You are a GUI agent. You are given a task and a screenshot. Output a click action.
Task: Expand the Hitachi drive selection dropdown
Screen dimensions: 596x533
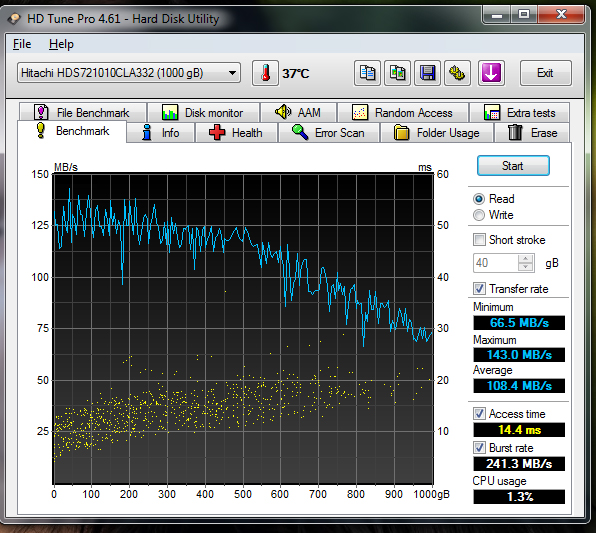pos(129,73)
